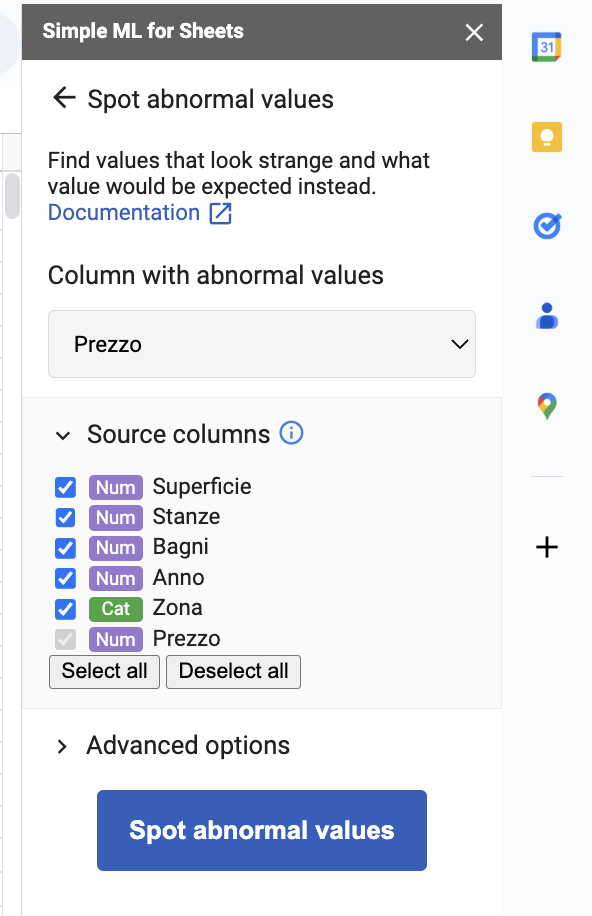Screen dimensions: 592x916
Task: Open Google Maps pin icon
Action: (547, 406)
